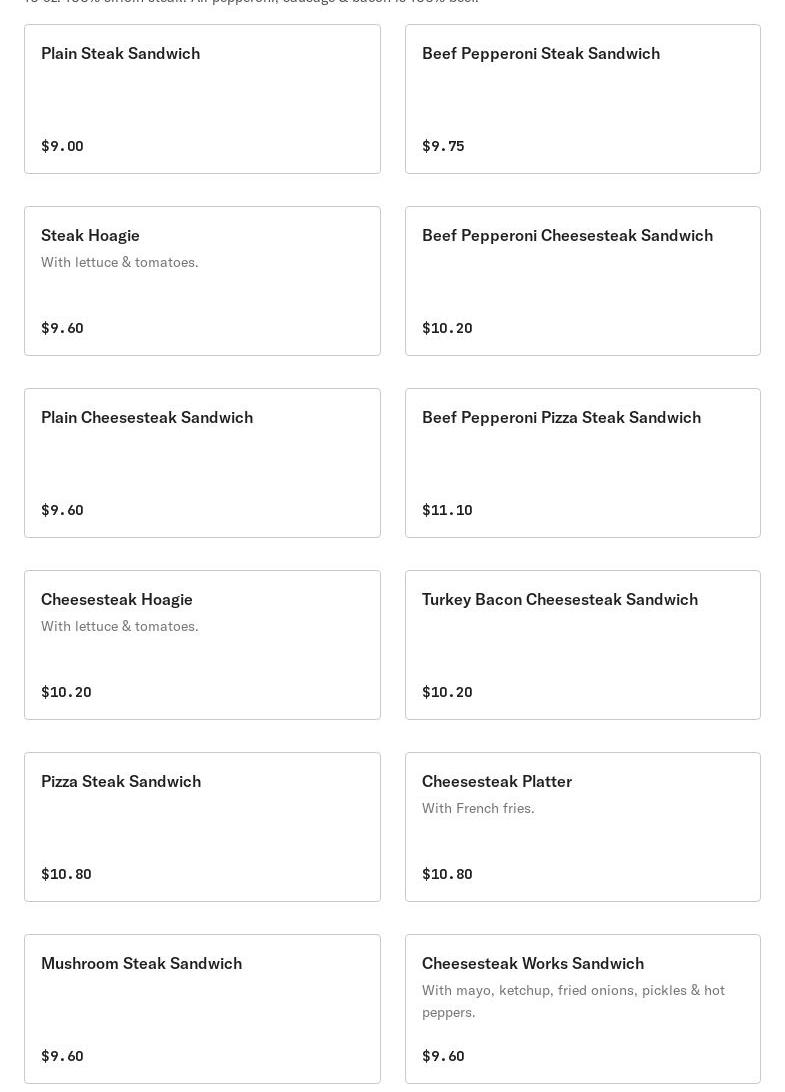Click Steak Hoagie's lettuce & tomatoes description
The width and height of the screenshot is (785, 1092).
(120, 262)
